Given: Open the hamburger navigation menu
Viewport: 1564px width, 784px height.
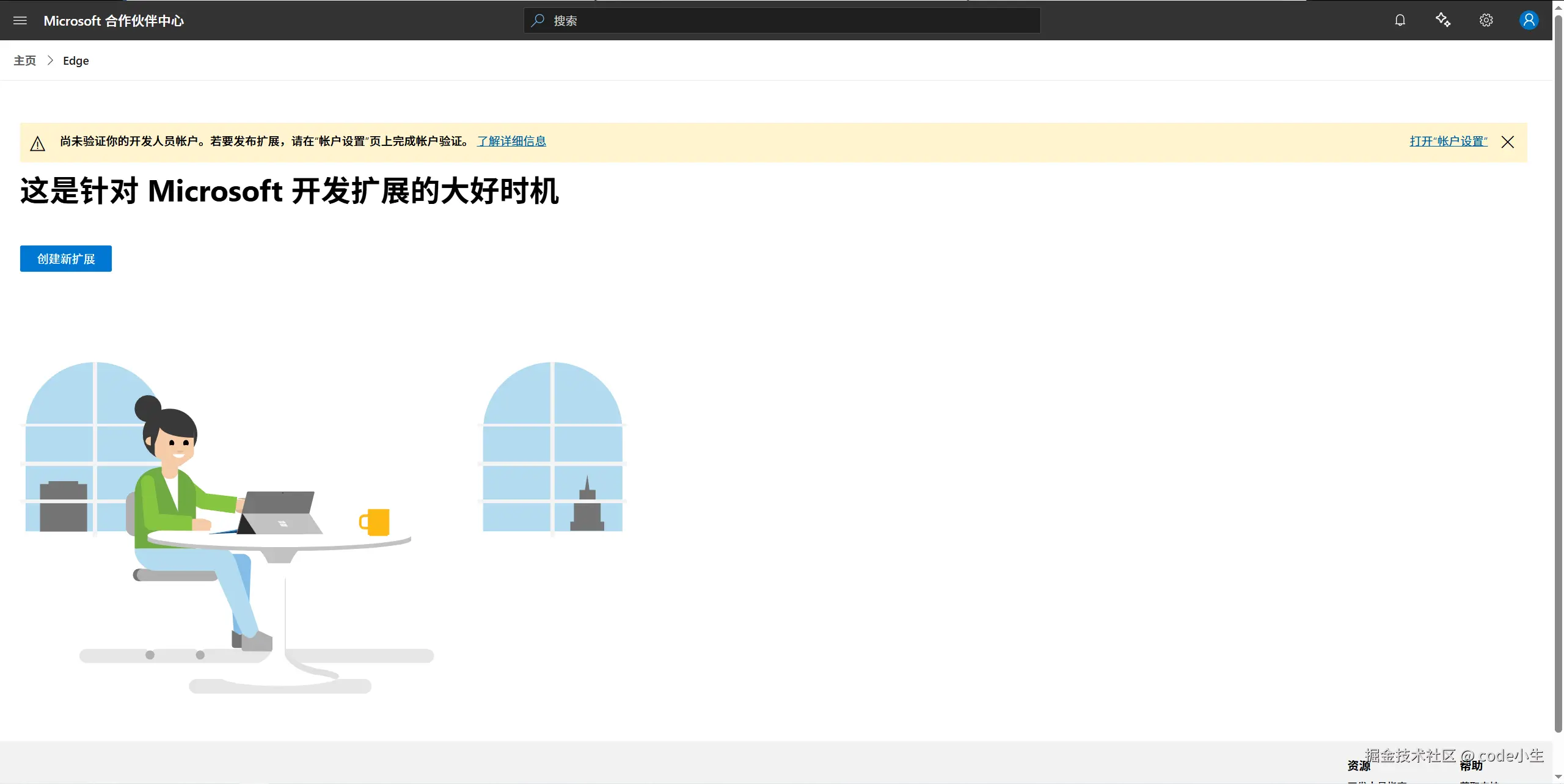Looking at the screenshot, I should point(20,21).
